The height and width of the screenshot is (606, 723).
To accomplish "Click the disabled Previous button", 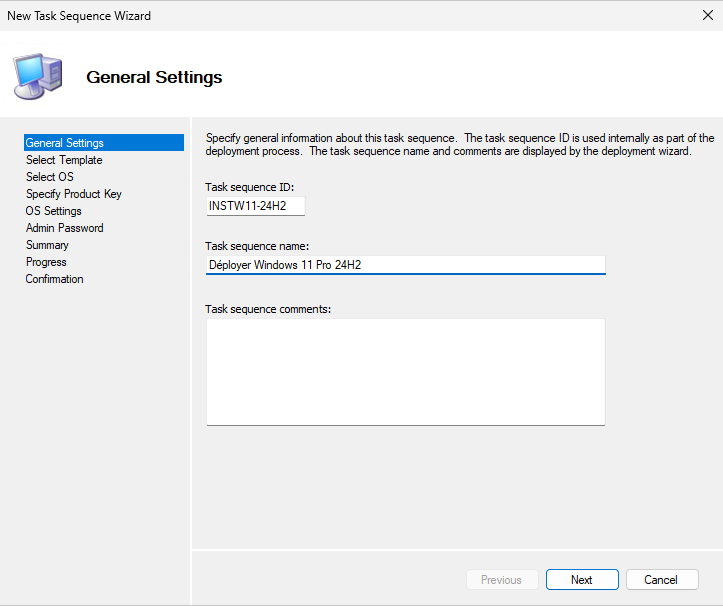I will [501, 580].
